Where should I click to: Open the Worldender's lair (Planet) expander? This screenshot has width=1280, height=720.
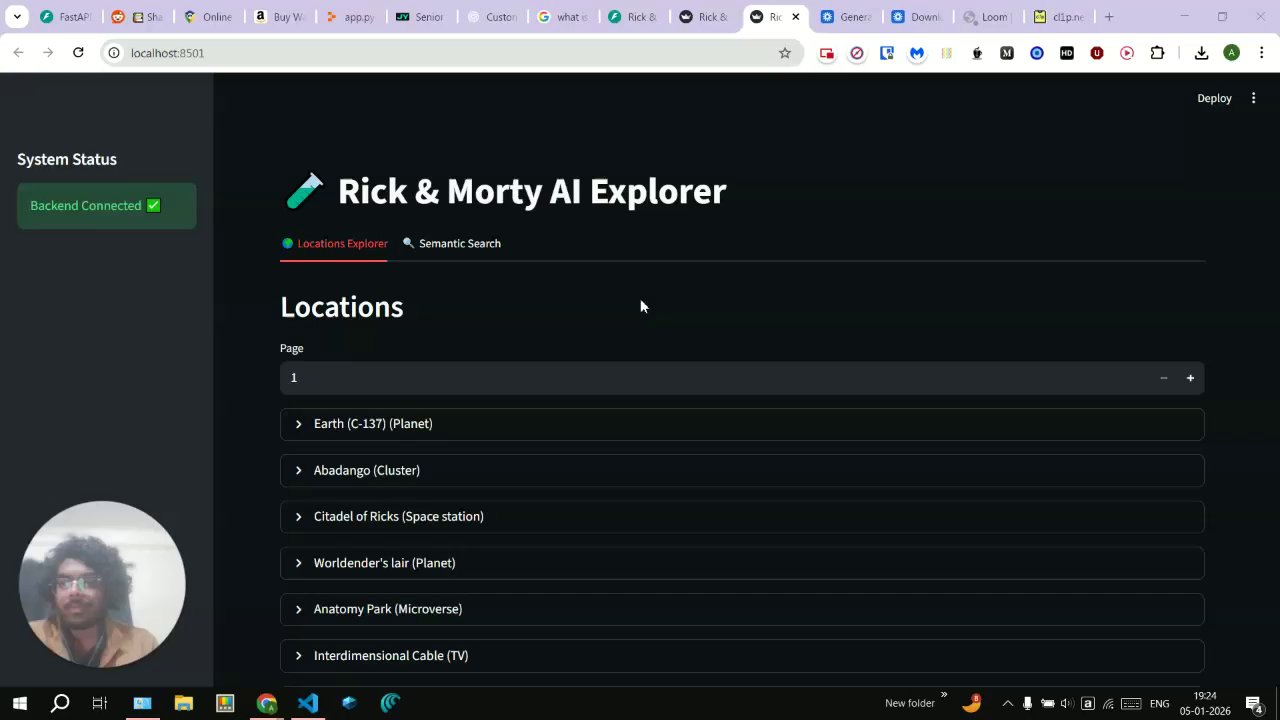coord(742,563)
